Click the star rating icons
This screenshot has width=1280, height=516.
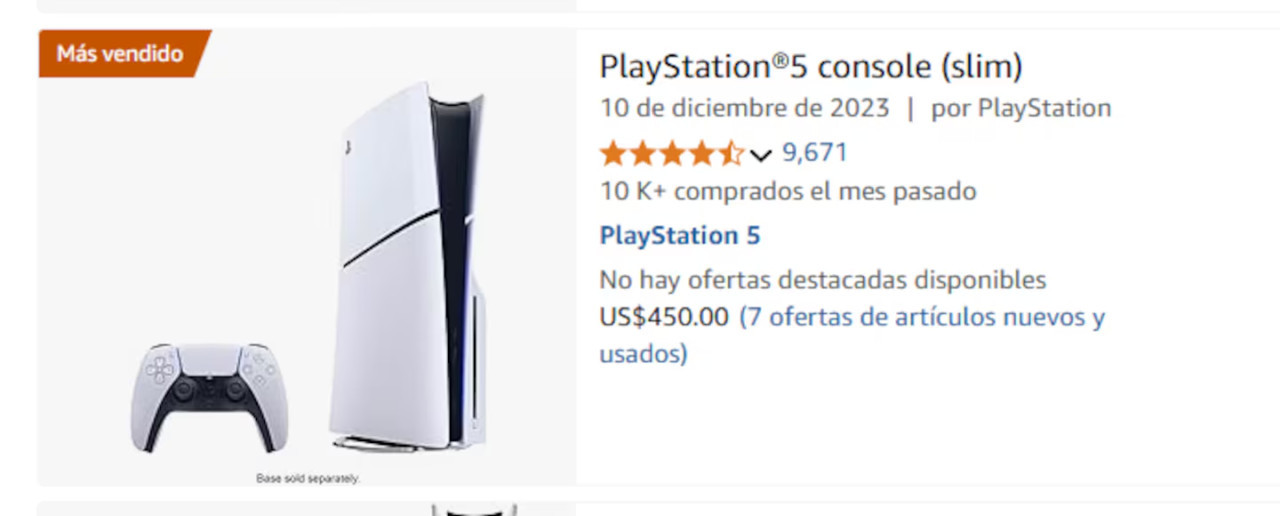(672, 154)
